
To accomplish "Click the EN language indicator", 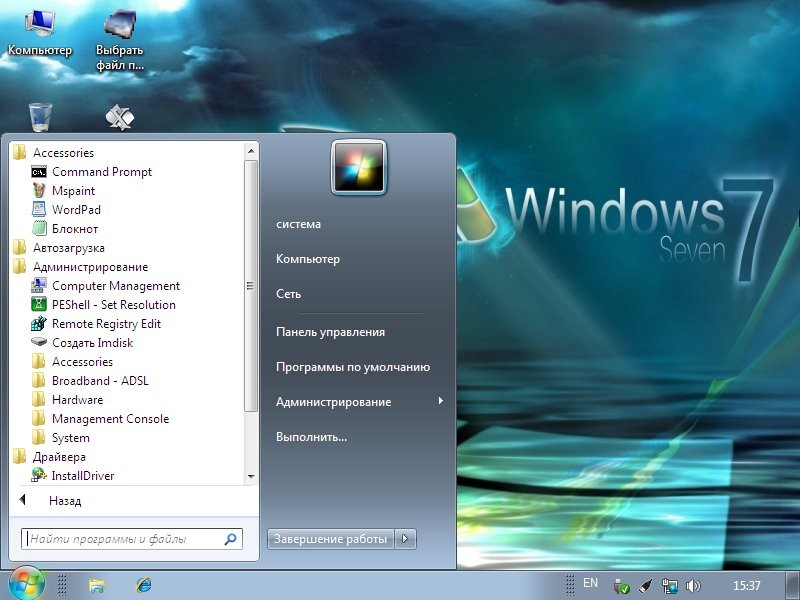I will tap(590, 583).
